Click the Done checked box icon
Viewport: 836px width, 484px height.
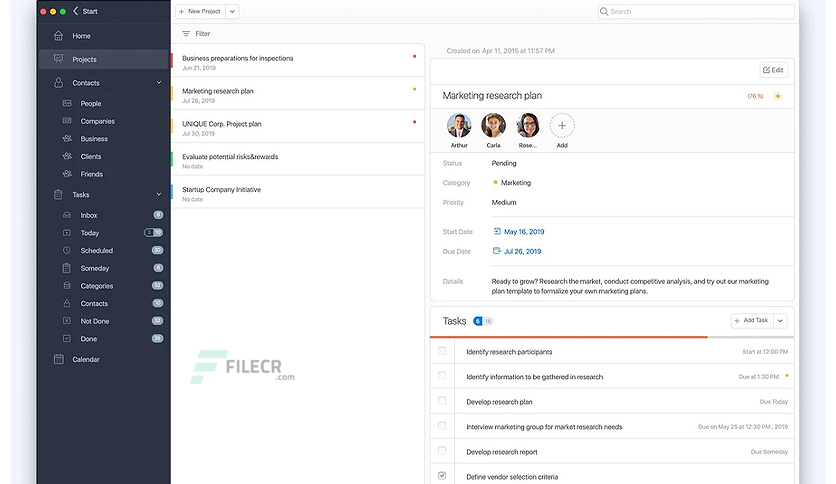coord(67,338)
